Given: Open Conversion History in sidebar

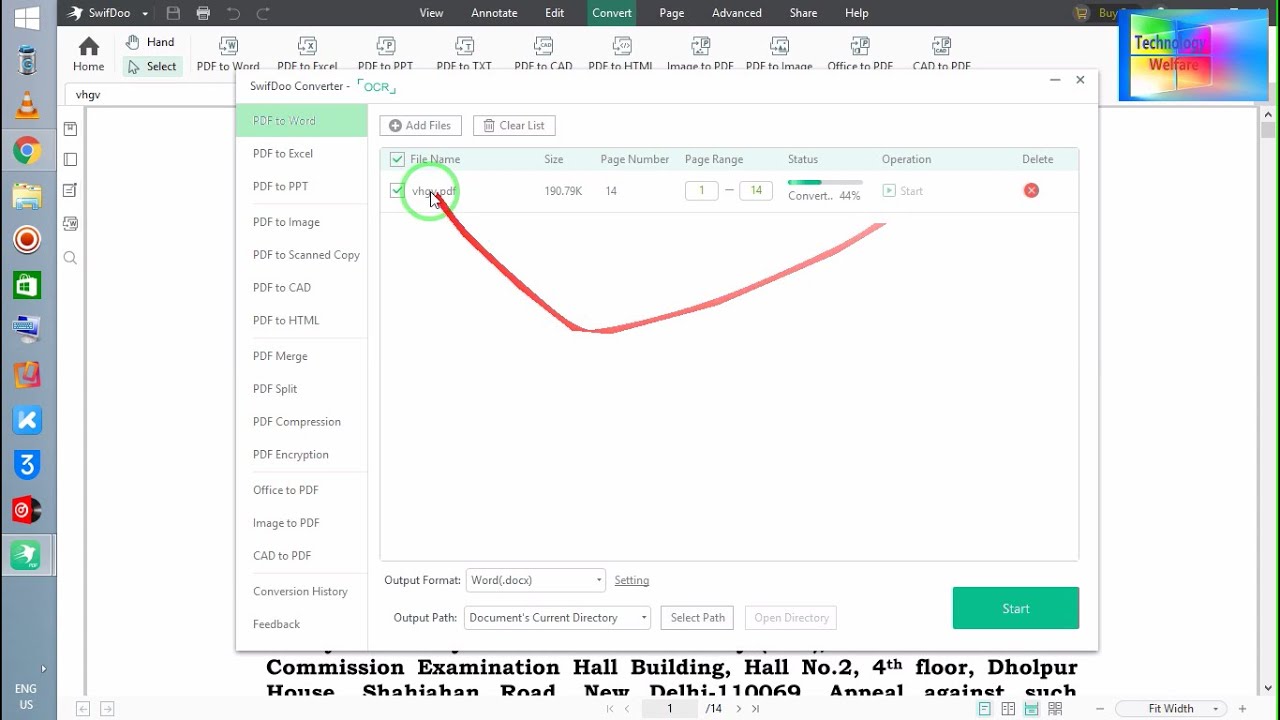Looking at the screenshot, I should 300,592.
